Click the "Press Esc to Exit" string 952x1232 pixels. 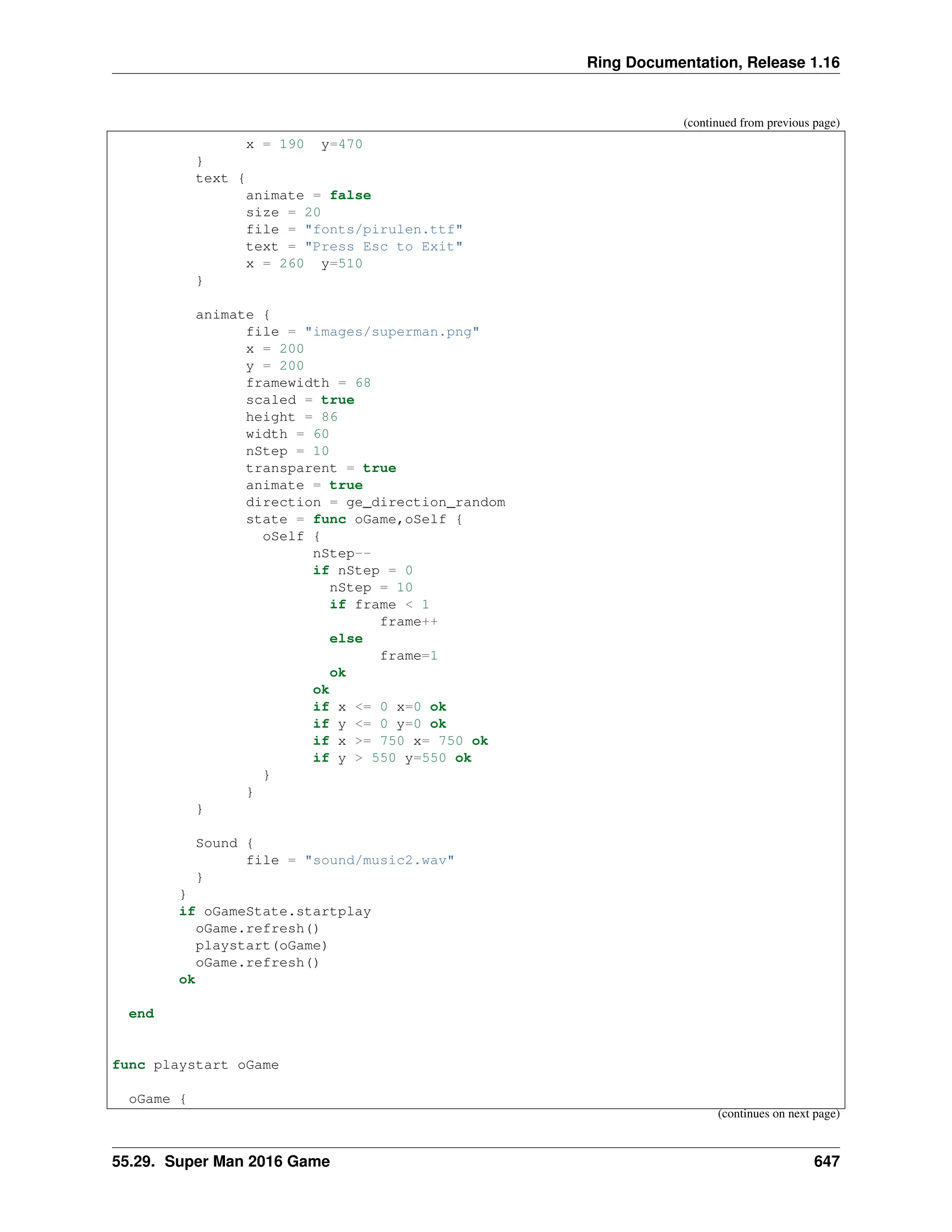[x=383, y=246]
